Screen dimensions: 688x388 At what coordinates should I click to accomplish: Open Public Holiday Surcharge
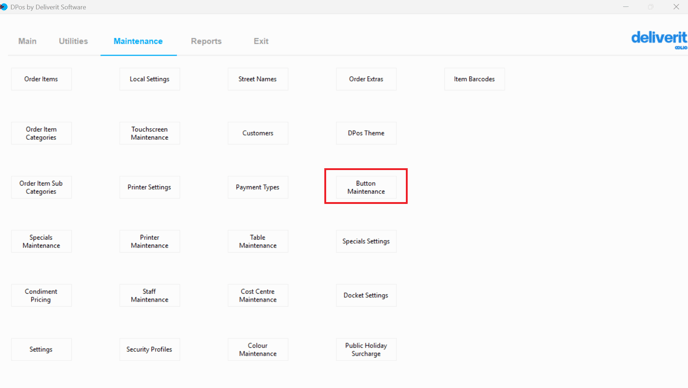(x=366, y=349)
